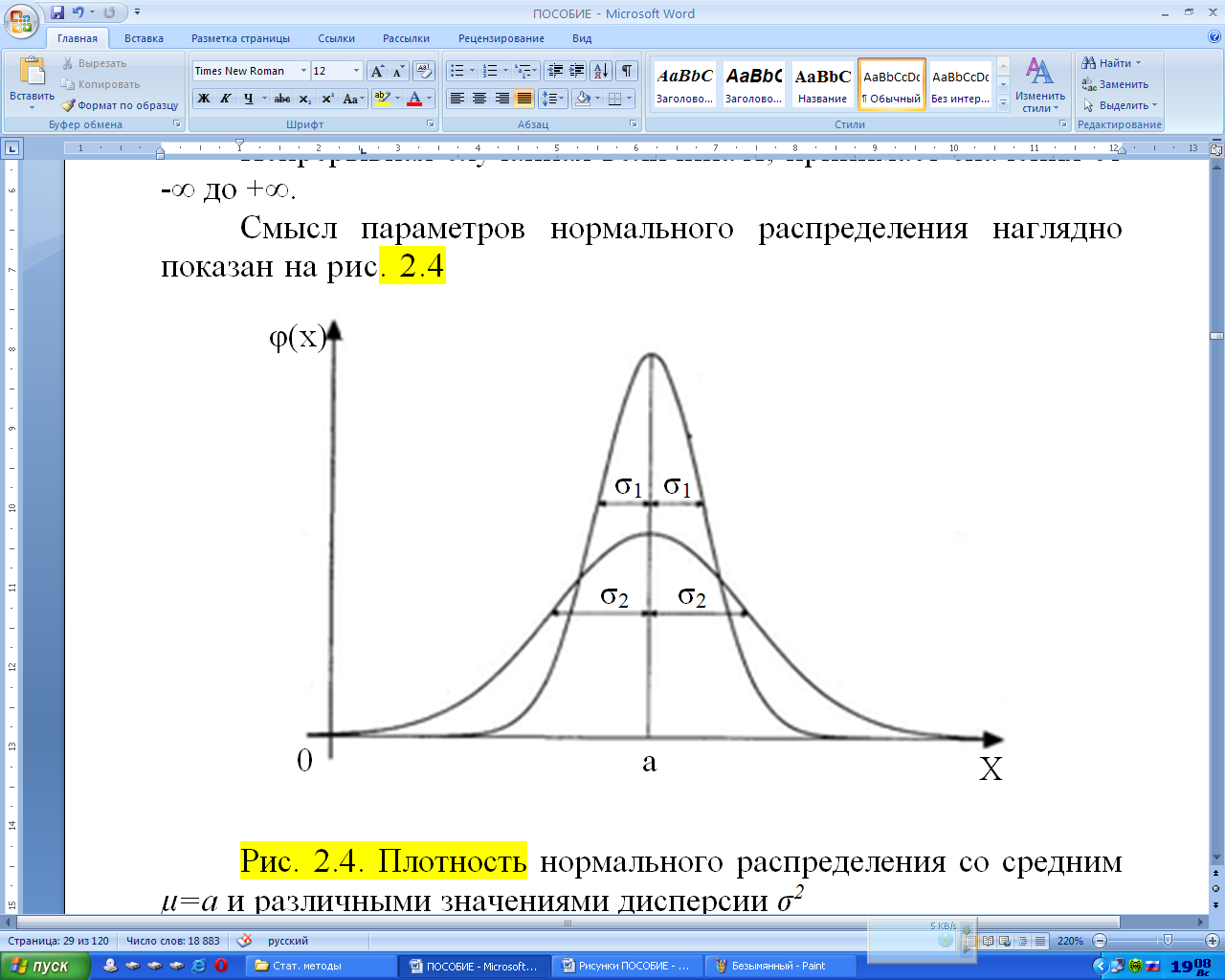Viewport: 1225px width, 980px height.
Task: Open Word help
Action: (1214, 38)
